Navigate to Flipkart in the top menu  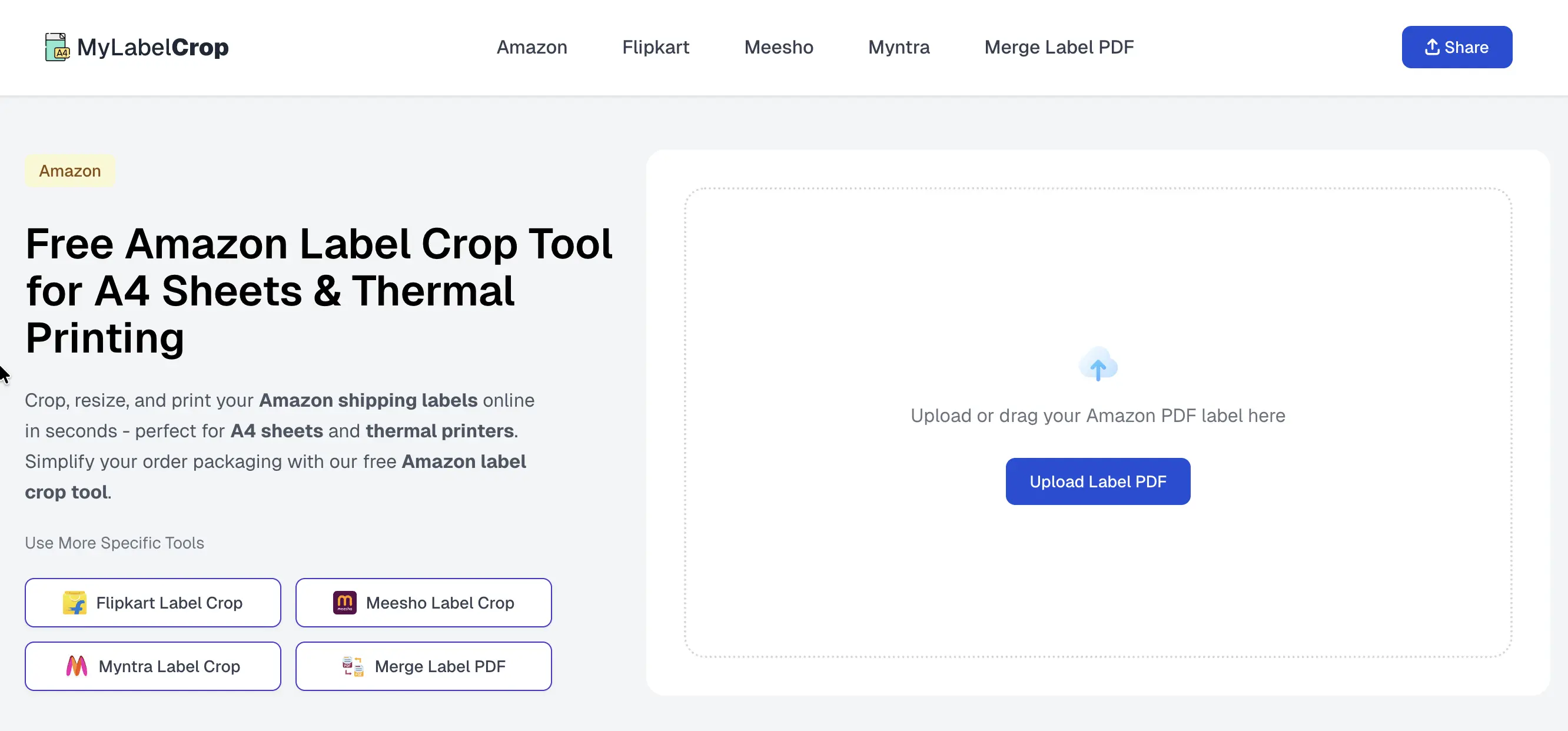pyautogui.click(x=655, y=47)
